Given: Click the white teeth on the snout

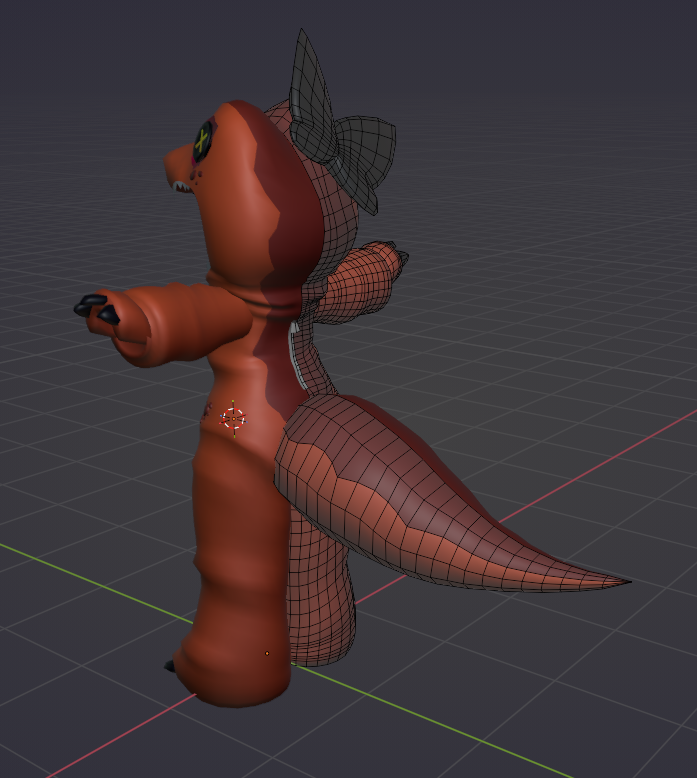Looking at the screenshot, I should (181, 186).
